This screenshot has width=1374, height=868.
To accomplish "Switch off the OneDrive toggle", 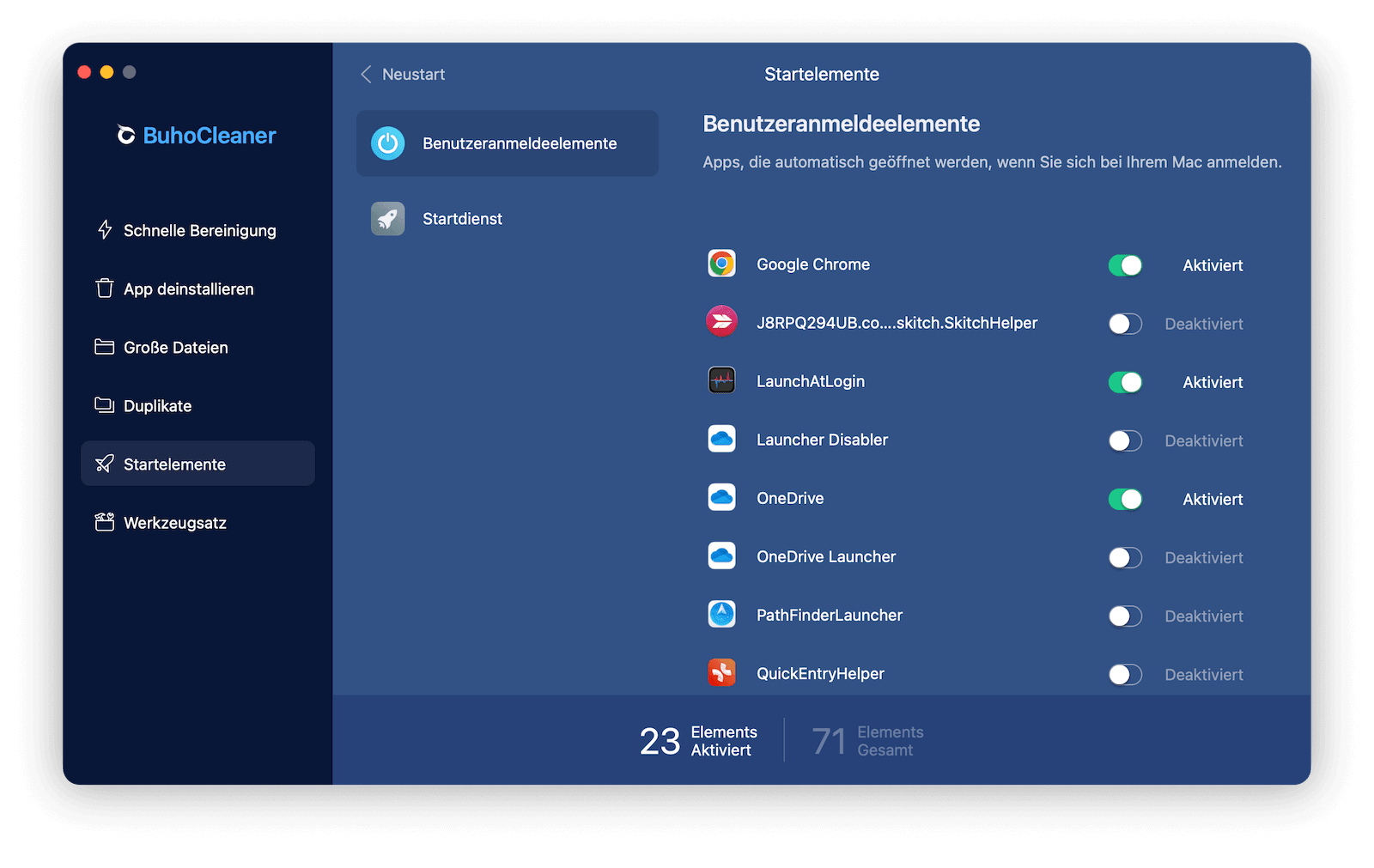I will [1125, 499].
